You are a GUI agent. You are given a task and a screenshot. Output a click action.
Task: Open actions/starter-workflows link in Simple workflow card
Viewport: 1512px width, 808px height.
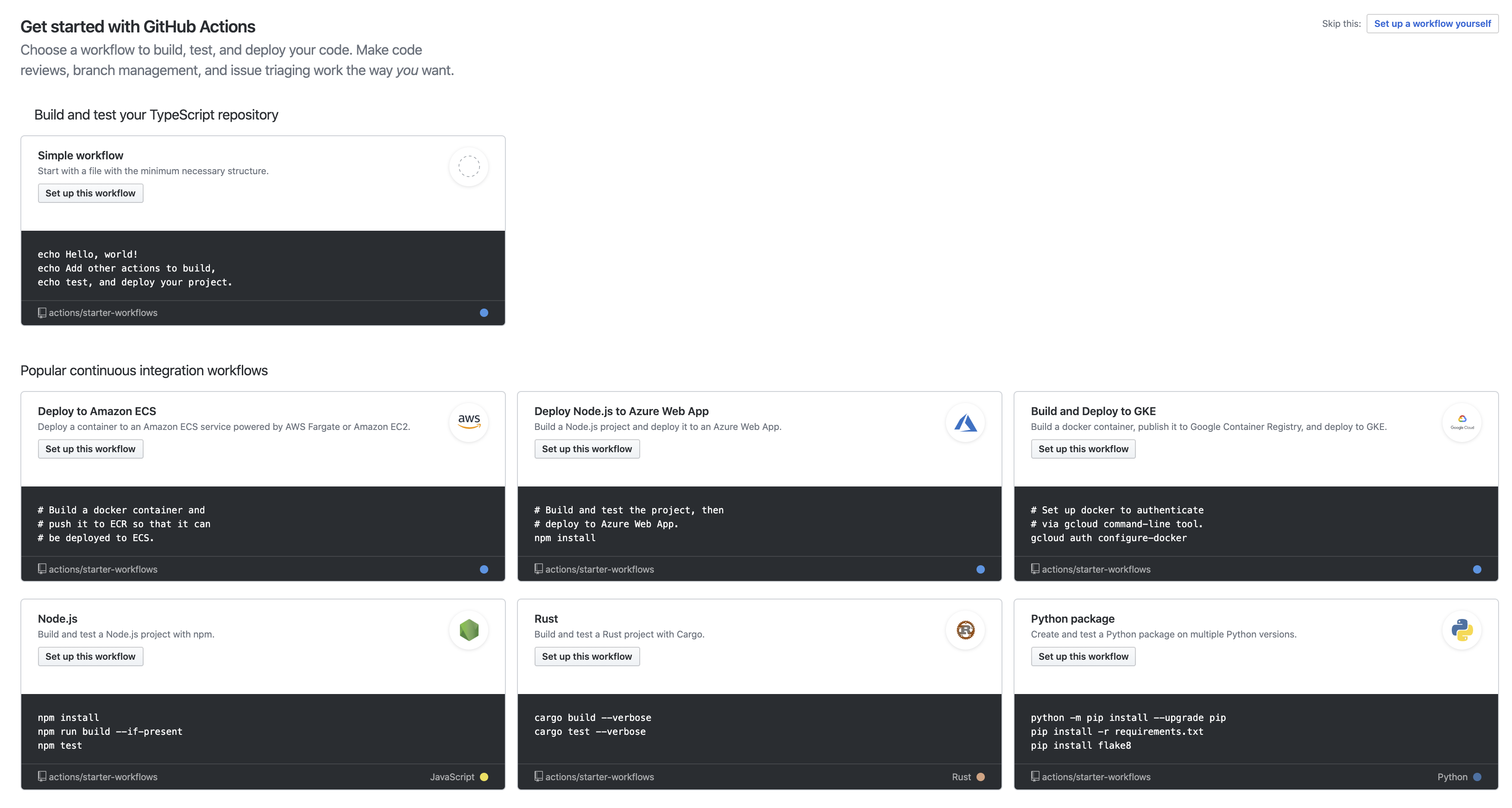pyautogui.click(x=103, y=313)
